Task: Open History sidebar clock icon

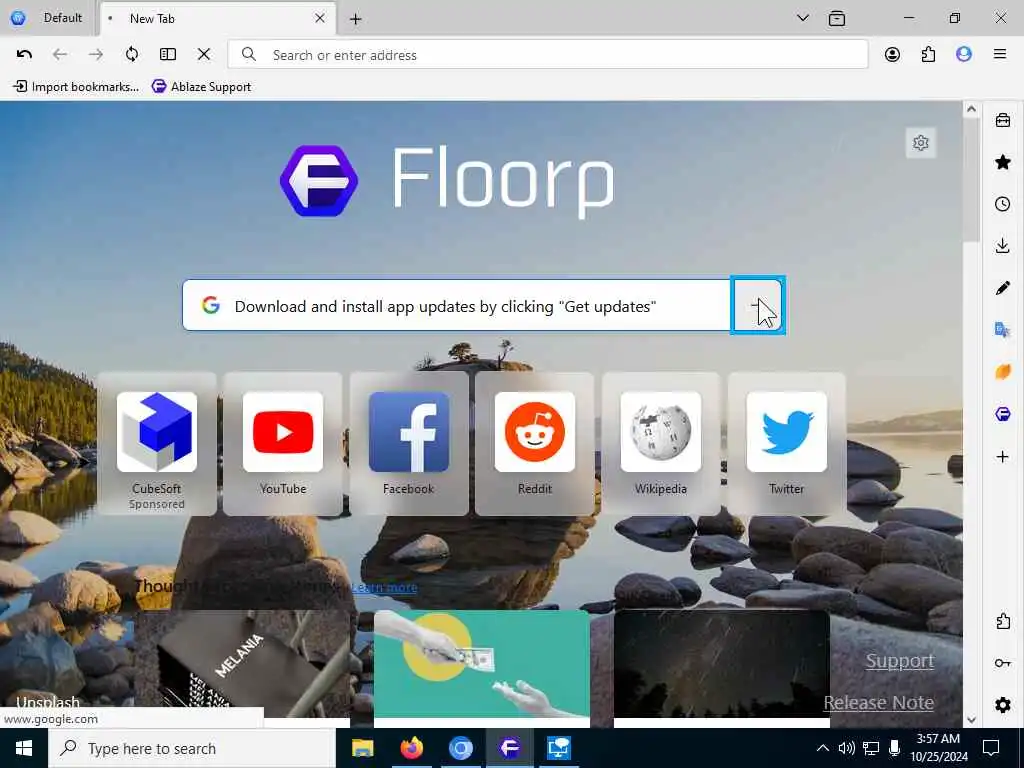Action: point(1002,204)
